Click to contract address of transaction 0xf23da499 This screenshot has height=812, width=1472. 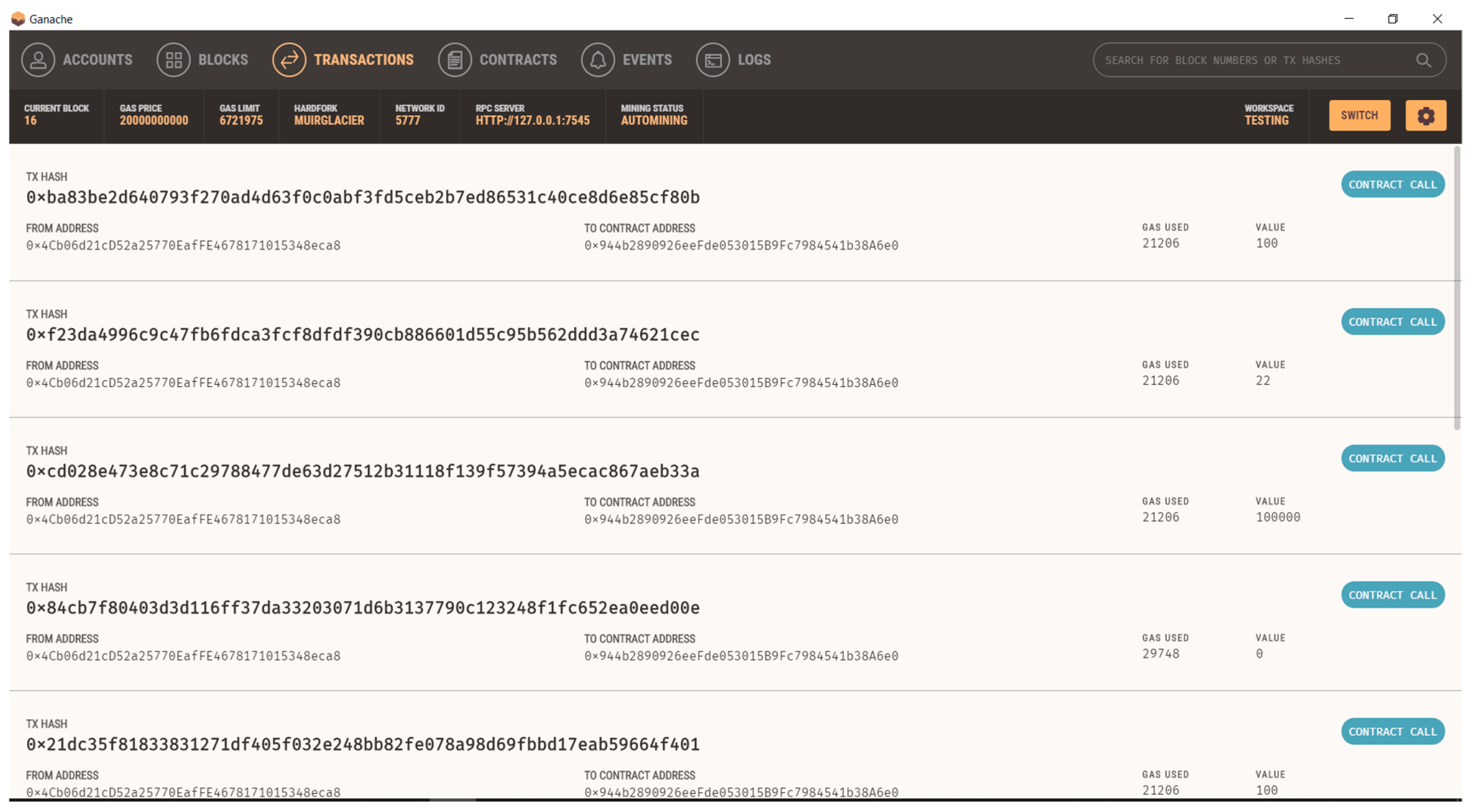pos(741,382)
